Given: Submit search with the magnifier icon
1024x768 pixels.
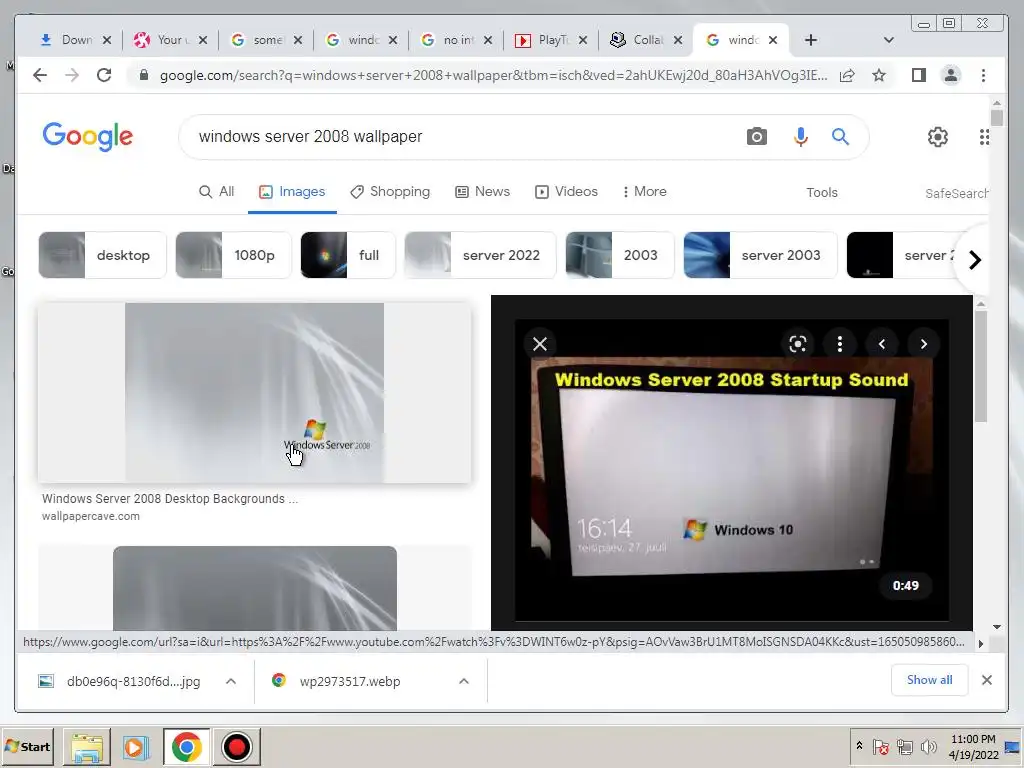Looking at the screenshot, I should tap(840, 136).
